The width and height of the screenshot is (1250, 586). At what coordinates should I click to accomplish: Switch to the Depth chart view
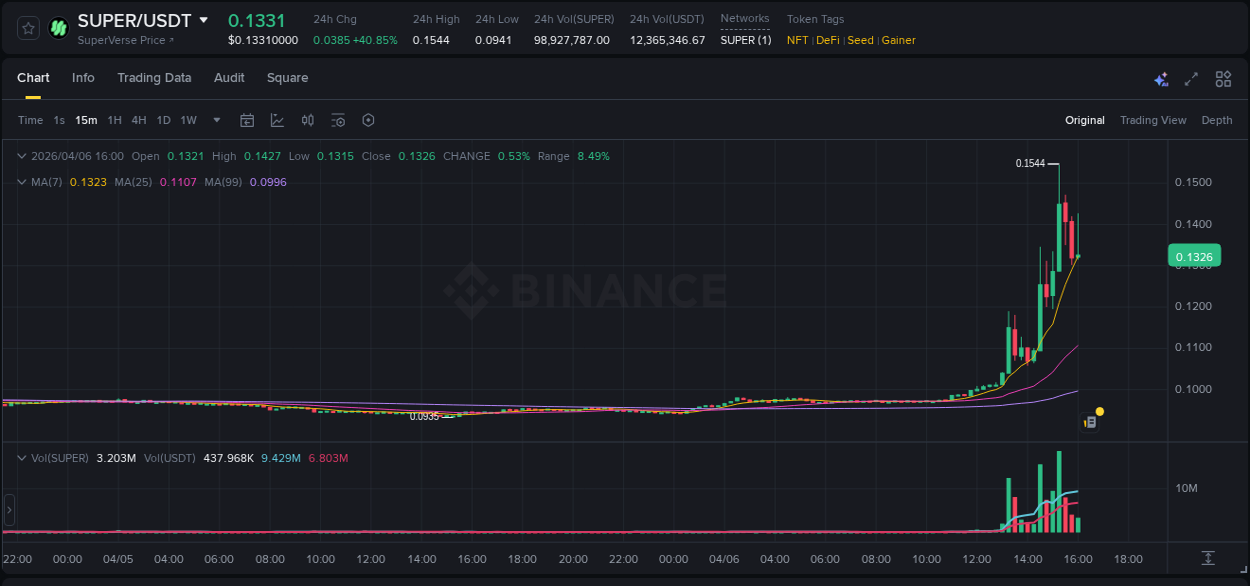[1217, 120]
